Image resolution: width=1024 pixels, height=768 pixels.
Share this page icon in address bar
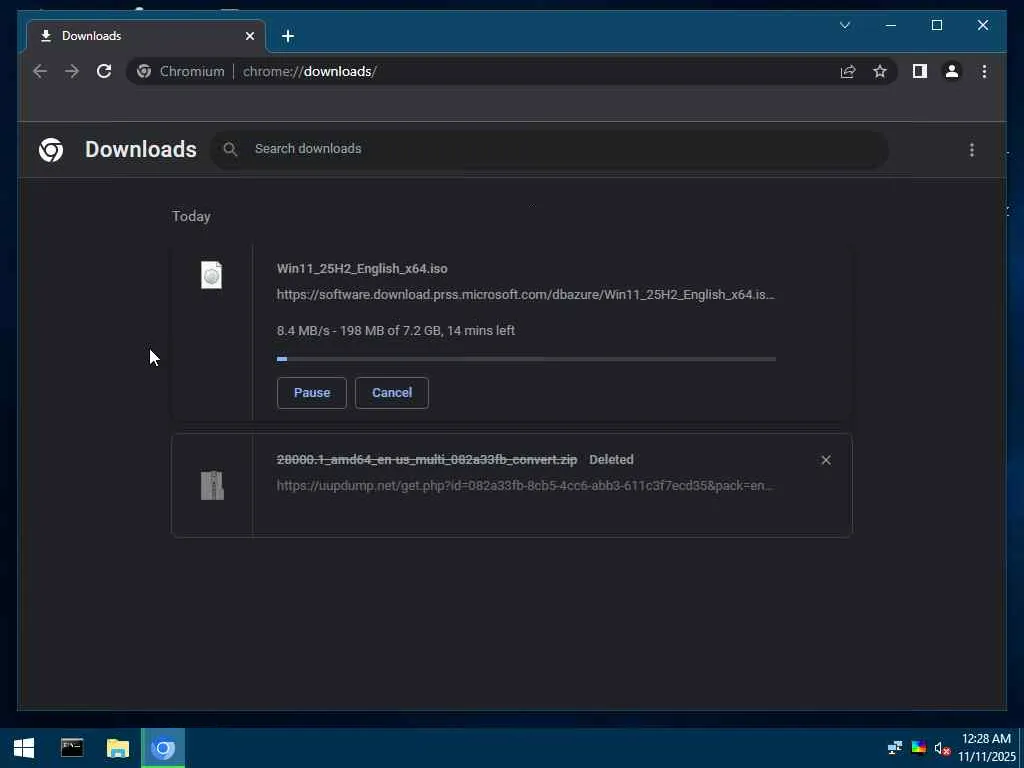848,71
